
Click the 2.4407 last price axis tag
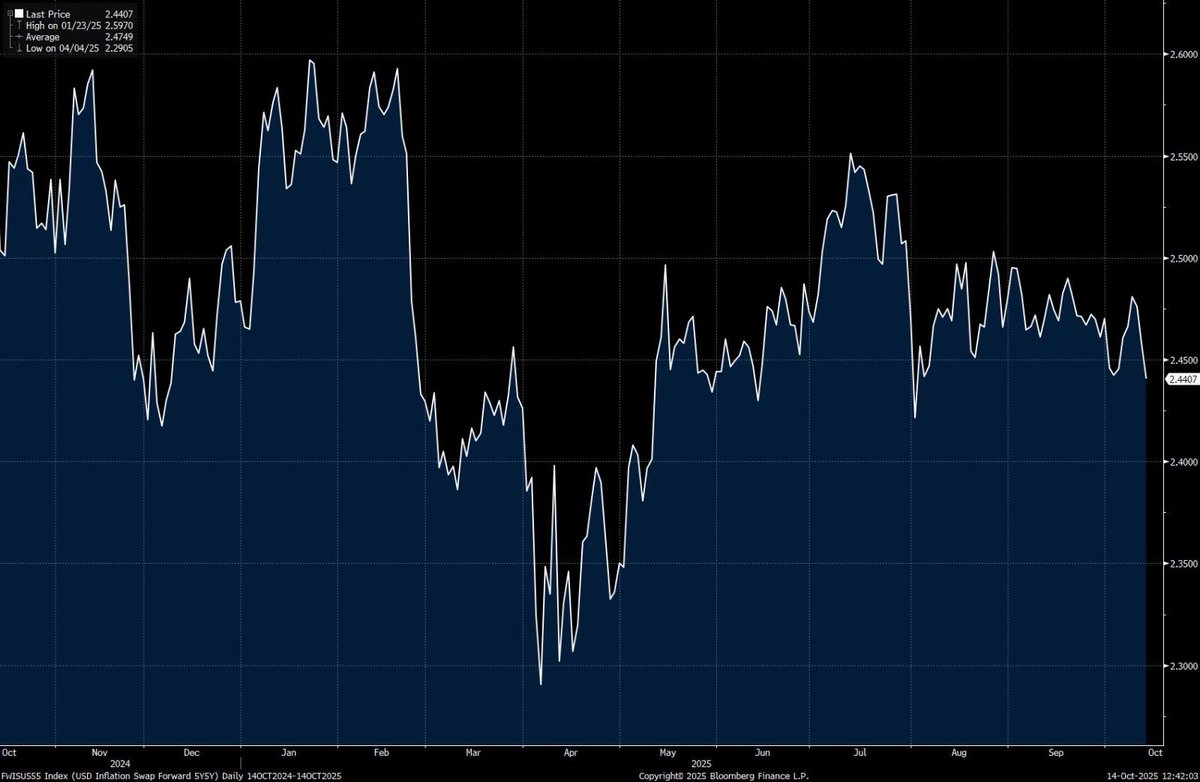(x=1181, y=378)
